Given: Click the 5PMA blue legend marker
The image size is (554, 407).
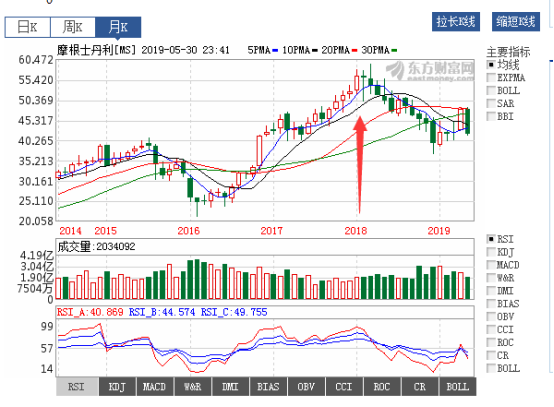Looking at the screenshot, I should tap(276, 51).
